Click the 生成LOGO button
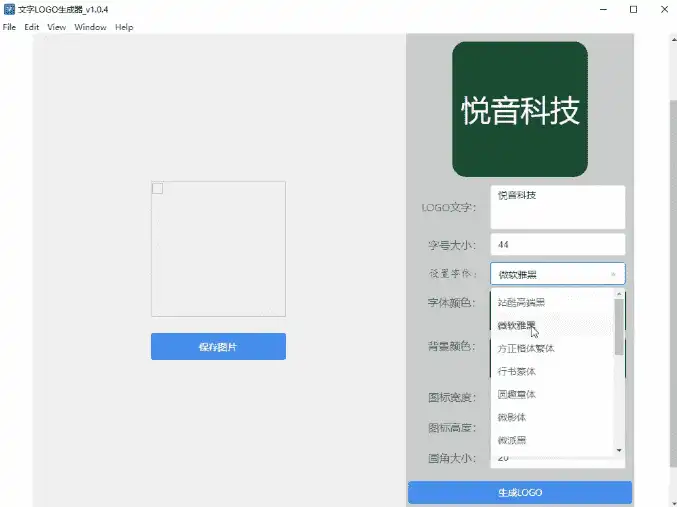 point(520,492)
